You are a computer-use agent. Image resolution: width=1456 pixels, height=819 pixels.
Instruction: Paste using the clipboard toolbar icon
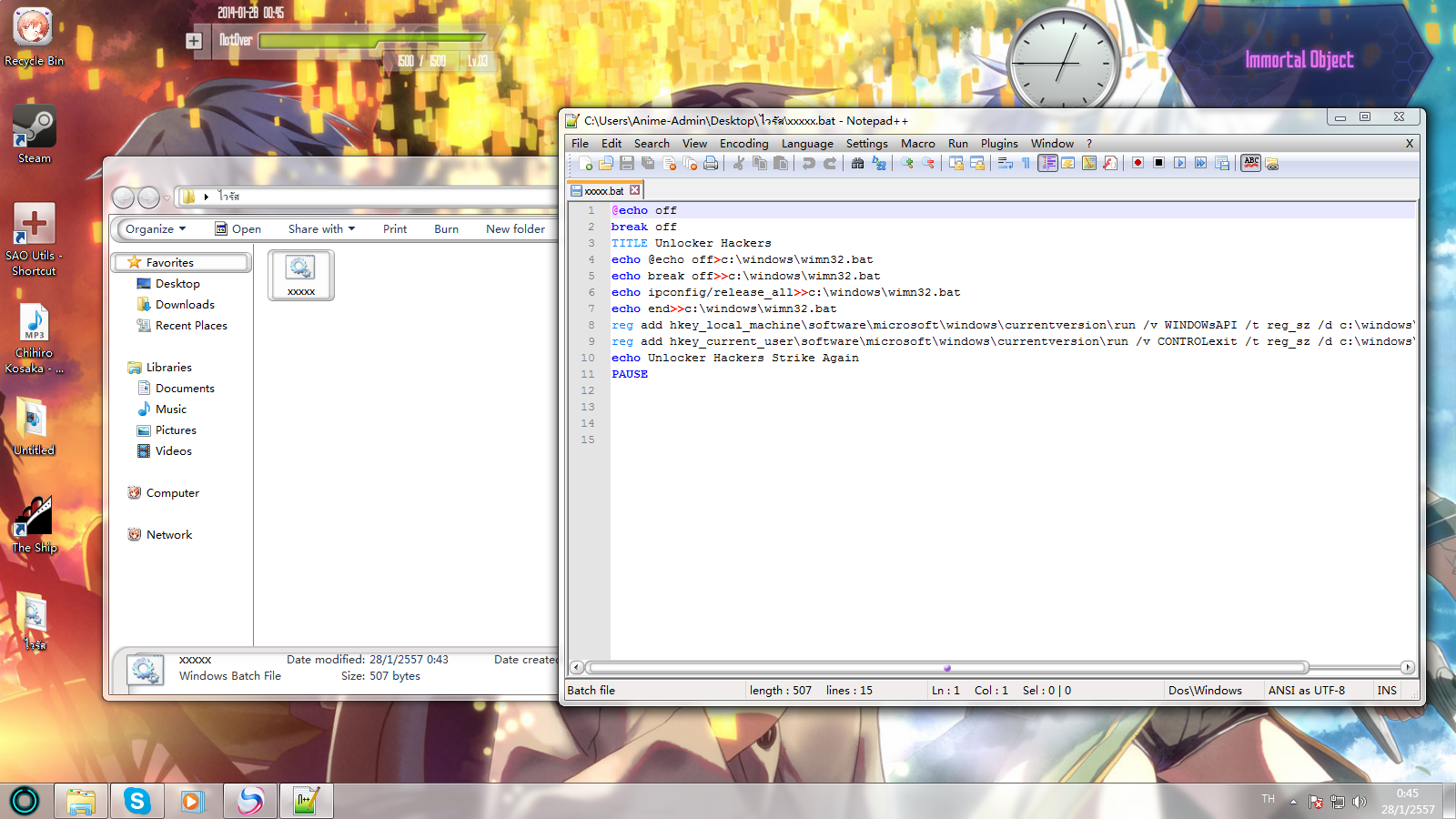click(x=781, y=164)
